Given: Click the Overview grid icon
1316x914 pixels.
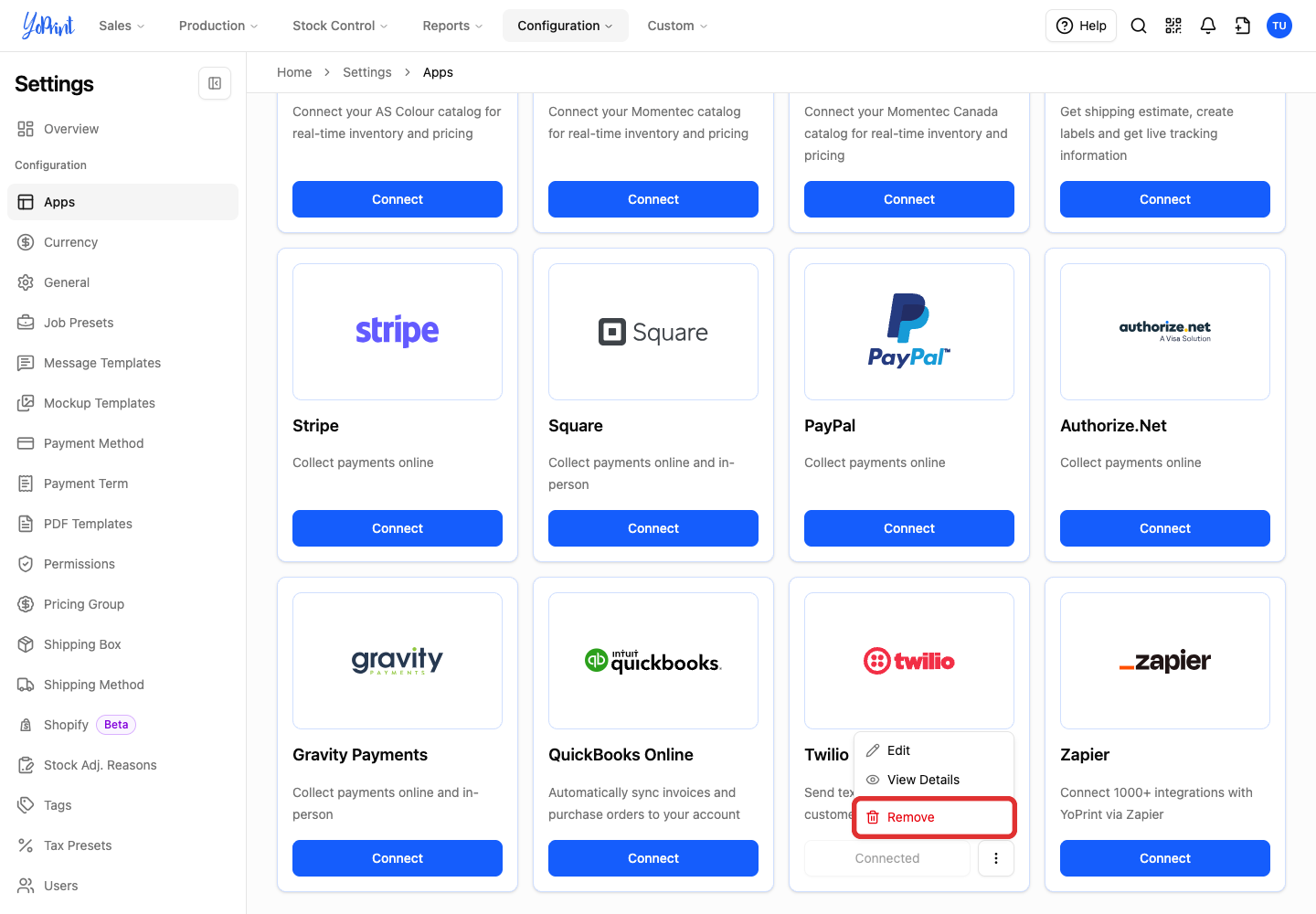Looking at the screenshot, I should [x=26, y=129].
